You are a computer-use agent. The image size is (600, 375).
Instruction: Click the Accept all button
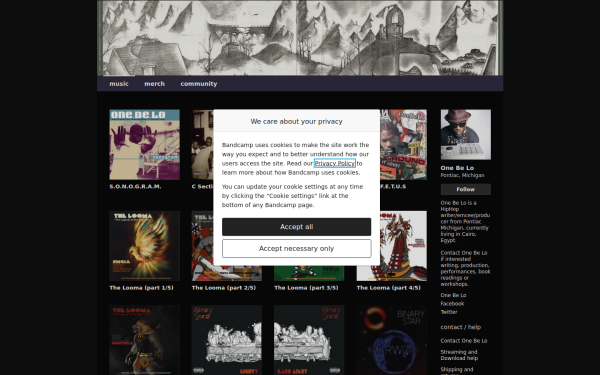tap(297, 227)
